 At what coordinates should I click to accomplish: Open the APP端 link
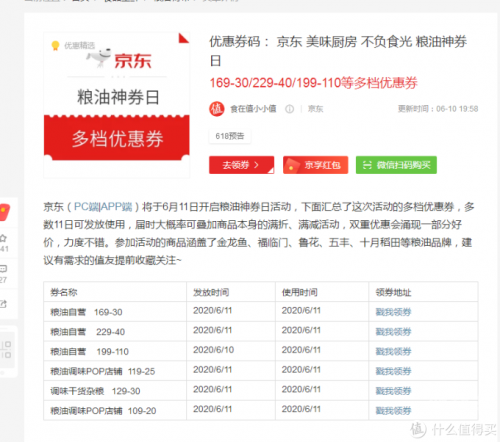[x=116, y=207]
